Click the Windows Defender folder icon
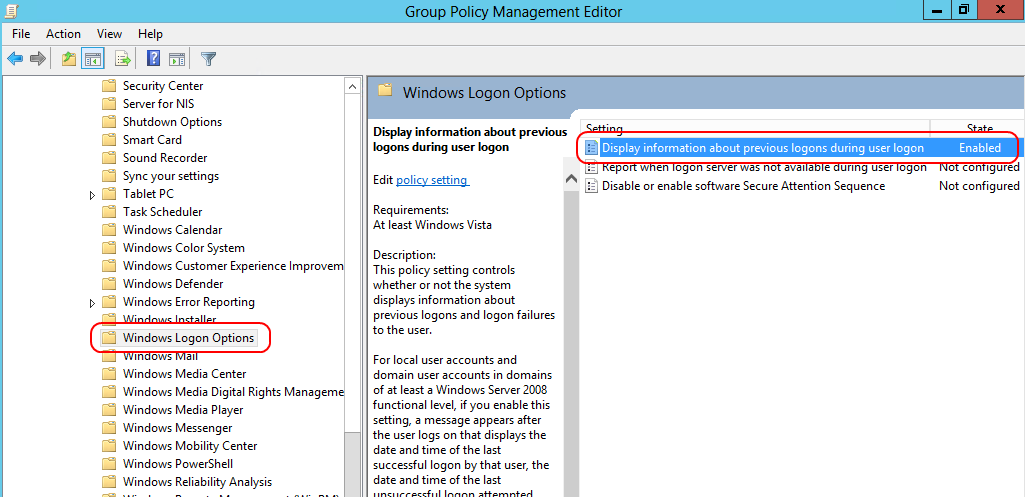Screen dimensions: 1025x497 [x=109, y=284]
